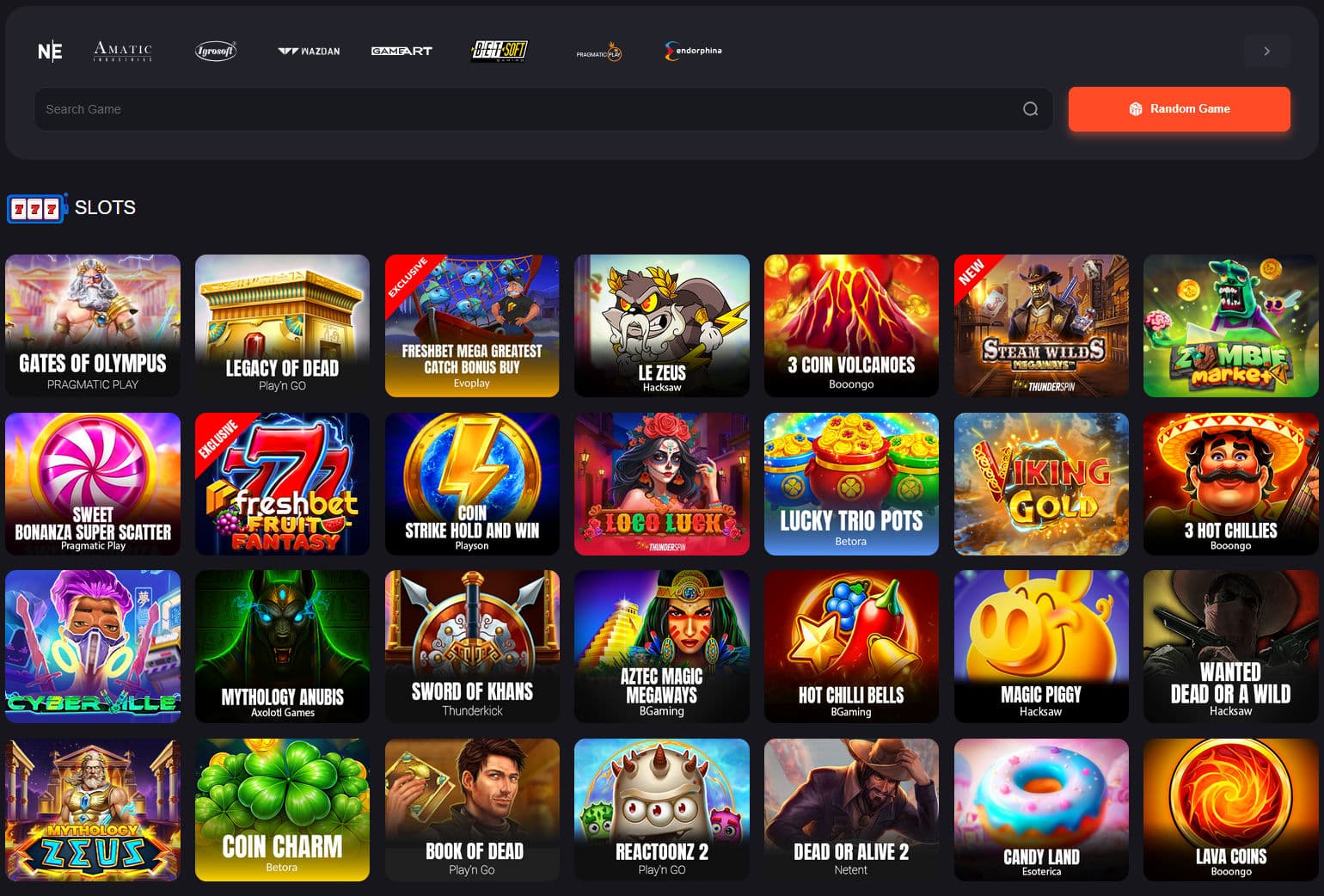The width and height of the screenshot is (1324, 896).
Task: Open the Gates of Olympus slot
Action: 93,326
